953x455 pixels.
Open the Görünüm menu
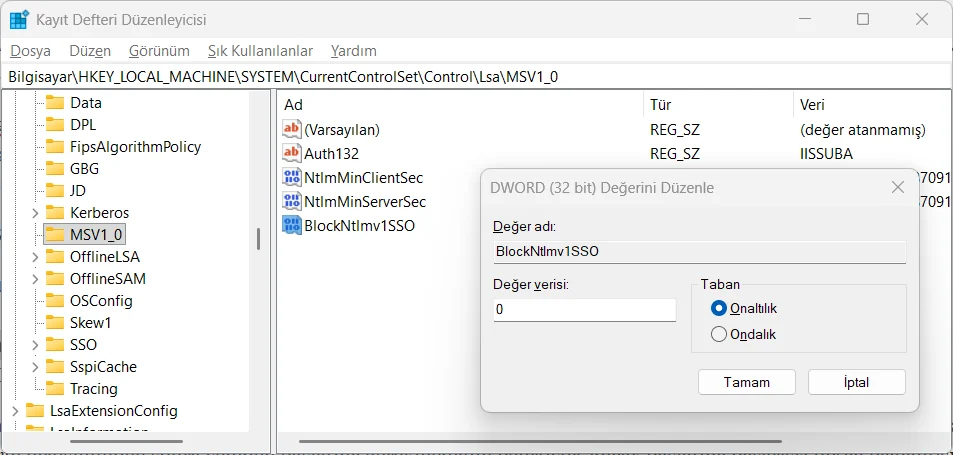click(x=159, y=51)
